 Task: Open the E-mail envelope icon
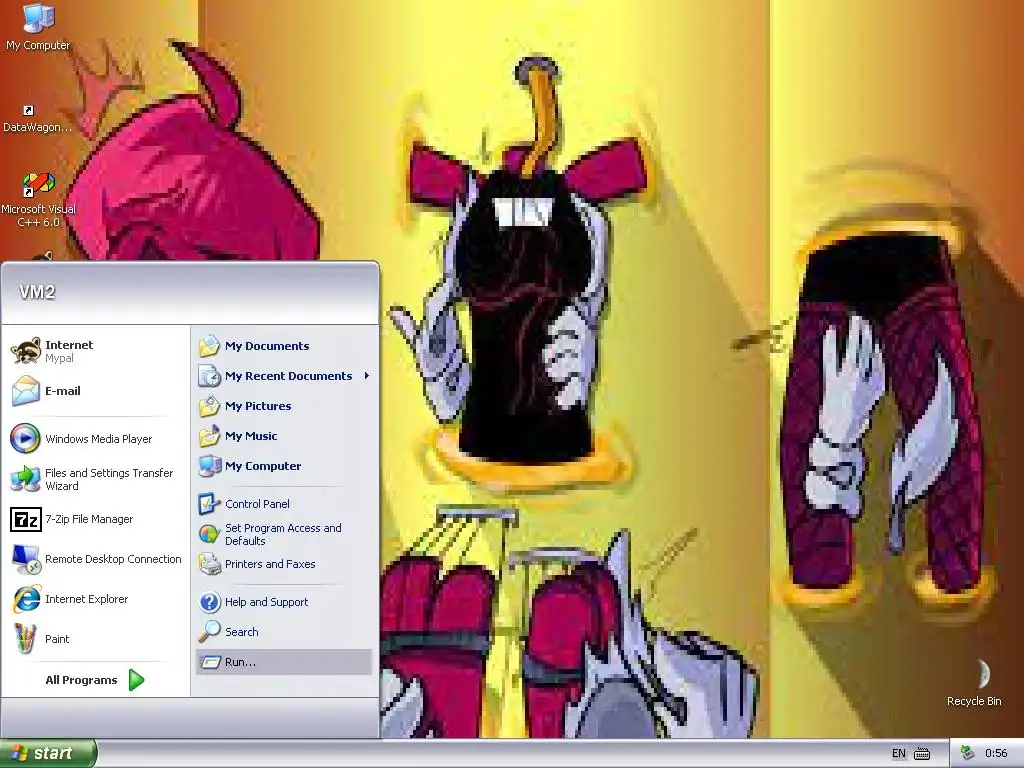[26, 391]
